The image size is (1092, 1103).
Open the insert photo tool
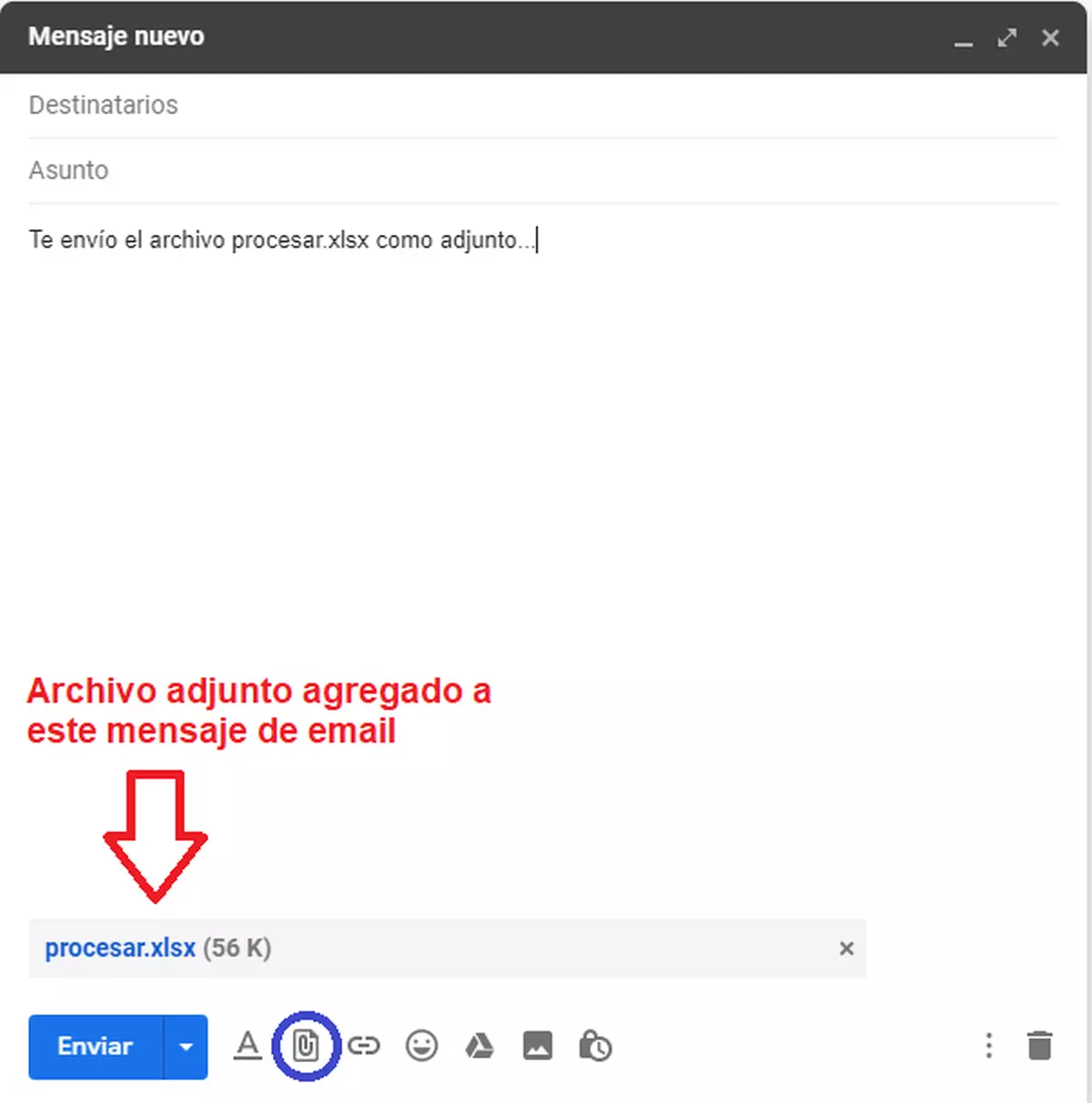(x=537, y=1046)
